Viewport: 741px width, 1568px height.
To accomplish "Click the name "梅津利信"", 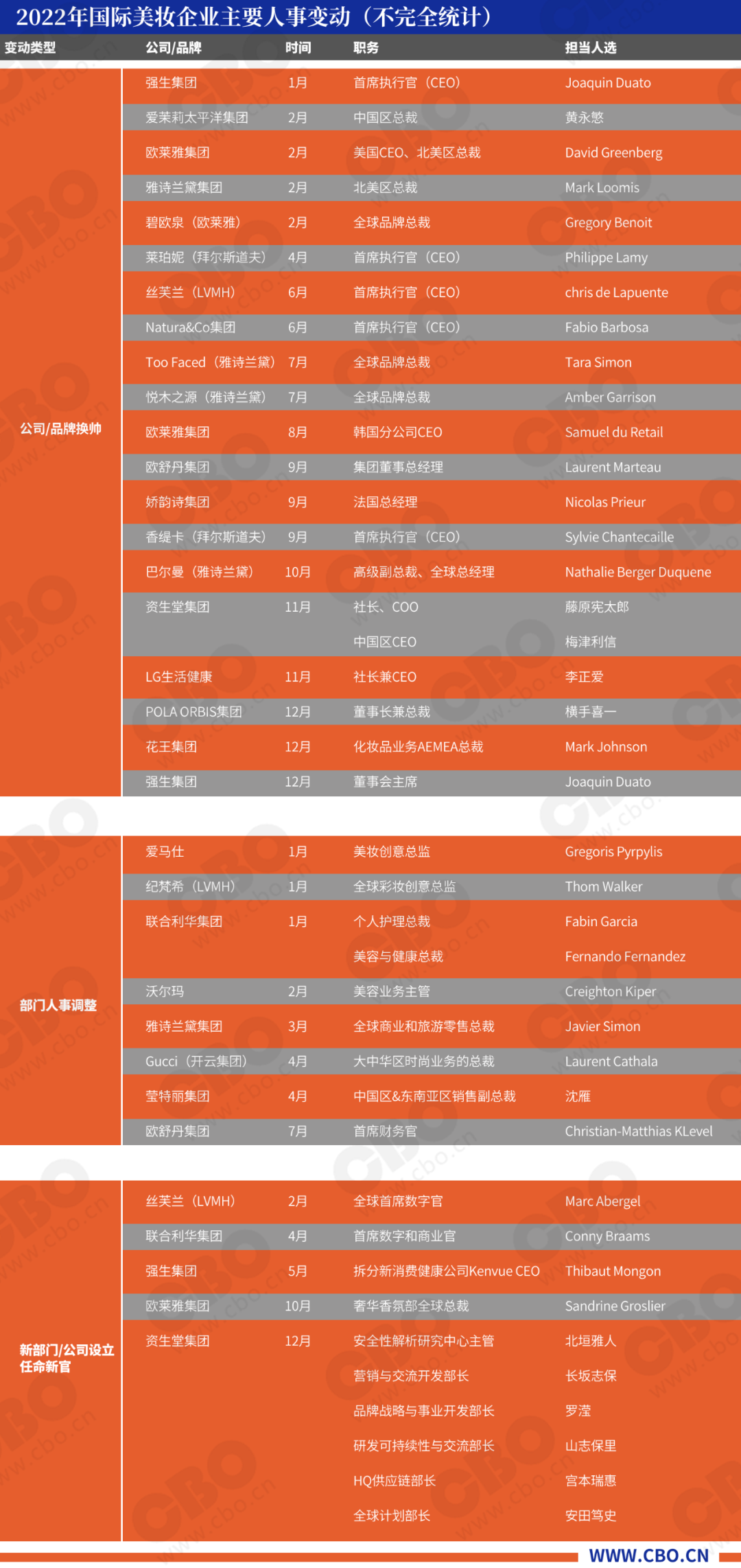I will pyautogui.click(x=591, y=642).
